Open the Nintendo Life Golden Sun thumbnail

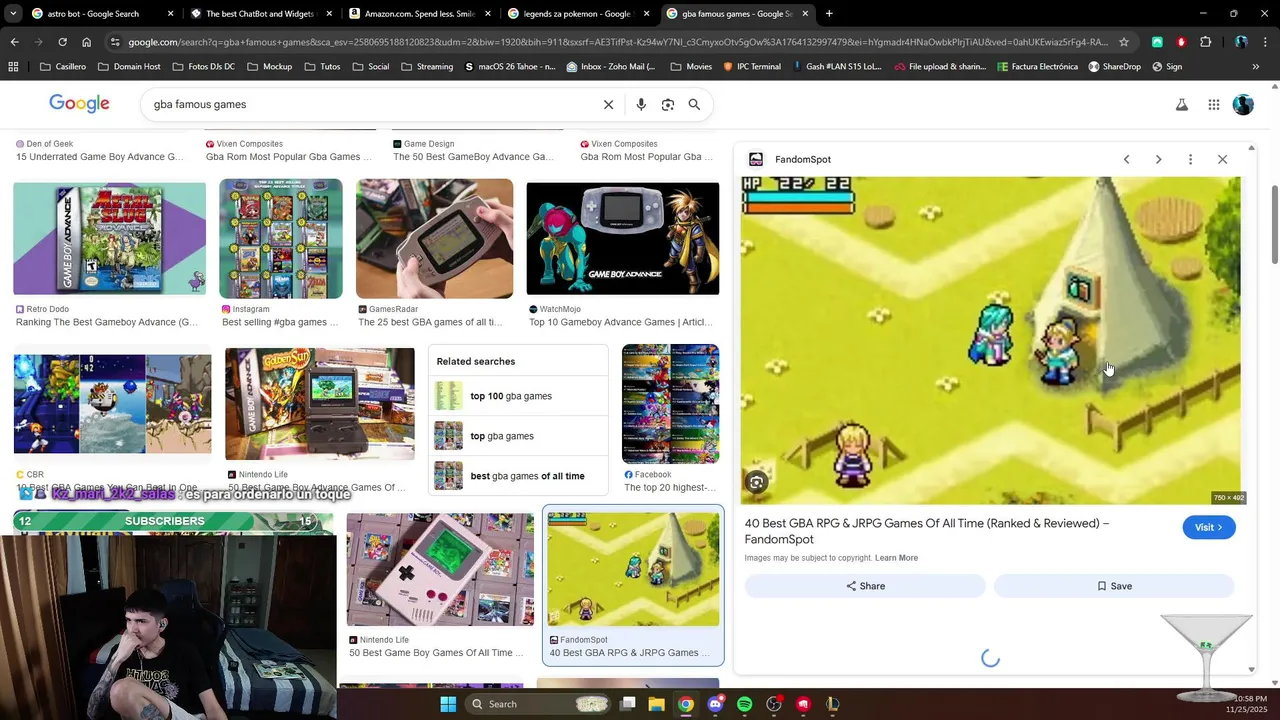pos(320,404)
